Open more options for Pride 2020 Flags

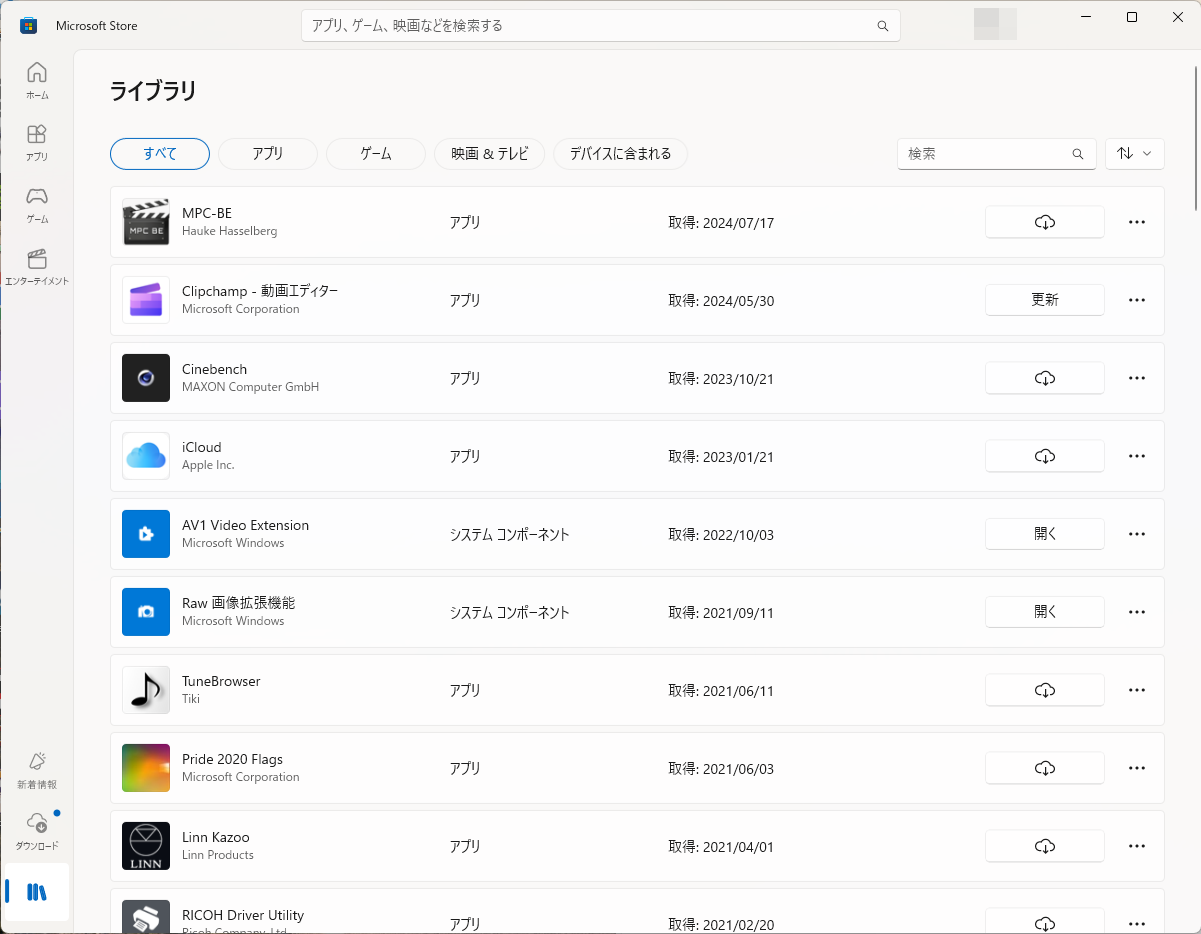1137,768
